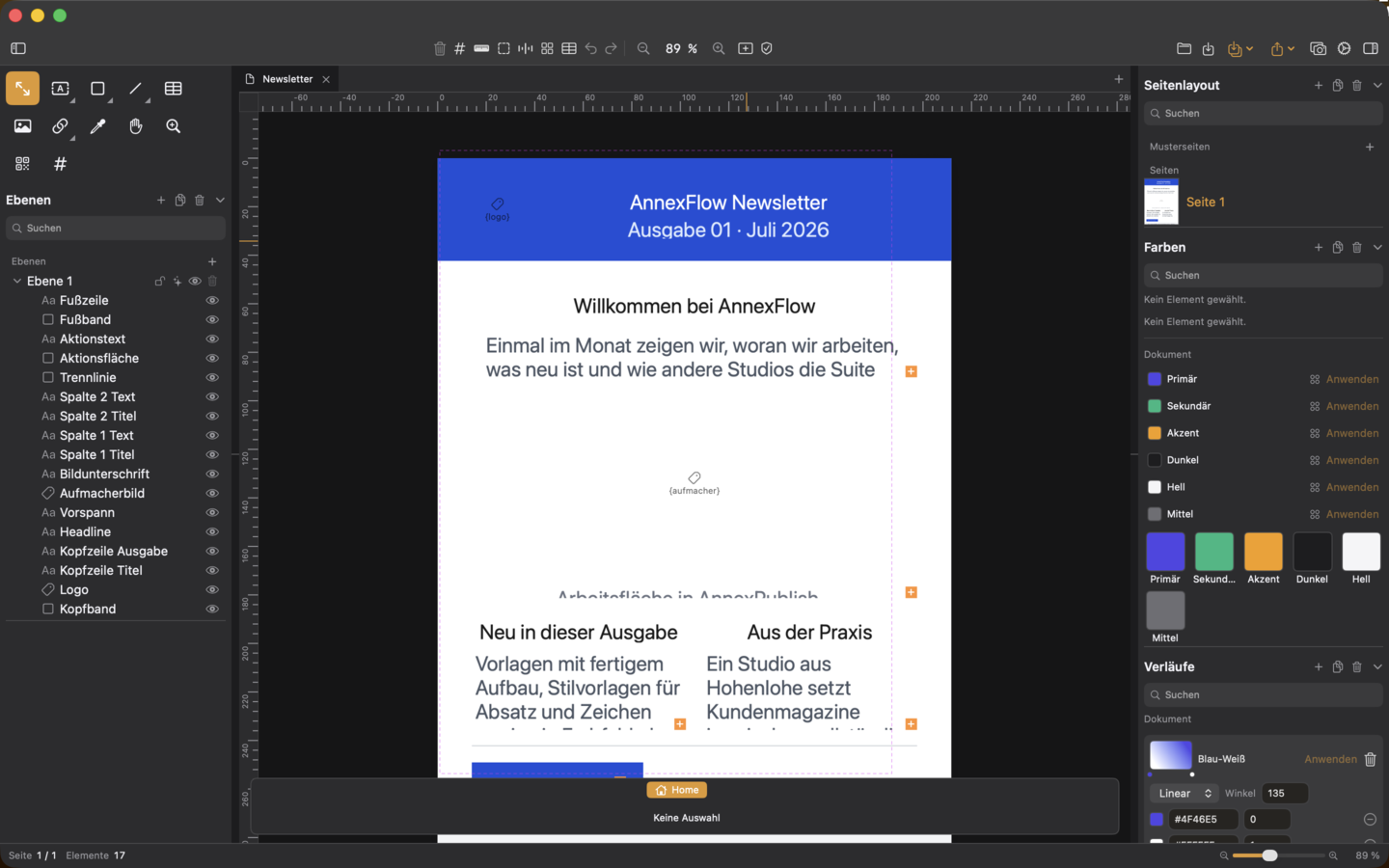The width and height of the screenshot is (1389, 868).
Task: Open the screenshot camera icon
Action: click(x=1319, y=48)
